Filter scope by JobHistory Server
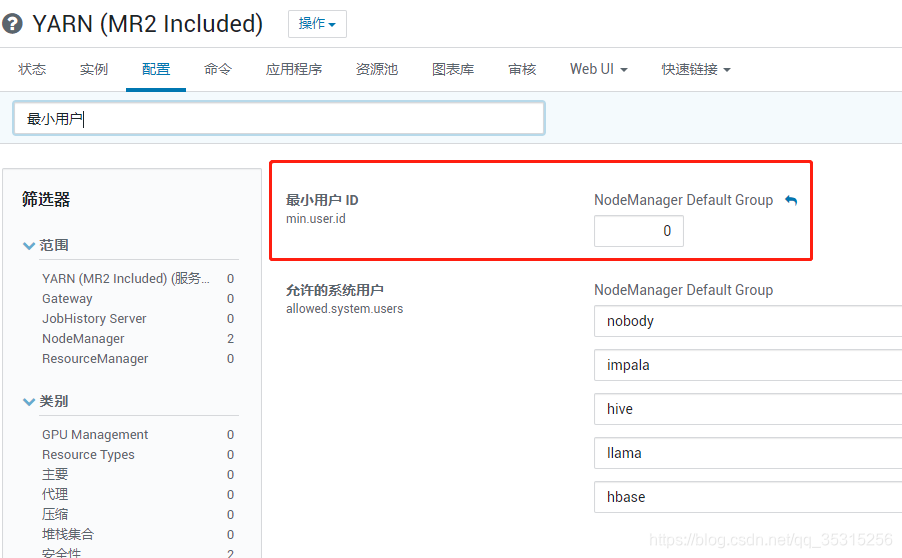The height and width of the screenshot is (558, 902). pyautogui.click(x=94, y=319)
